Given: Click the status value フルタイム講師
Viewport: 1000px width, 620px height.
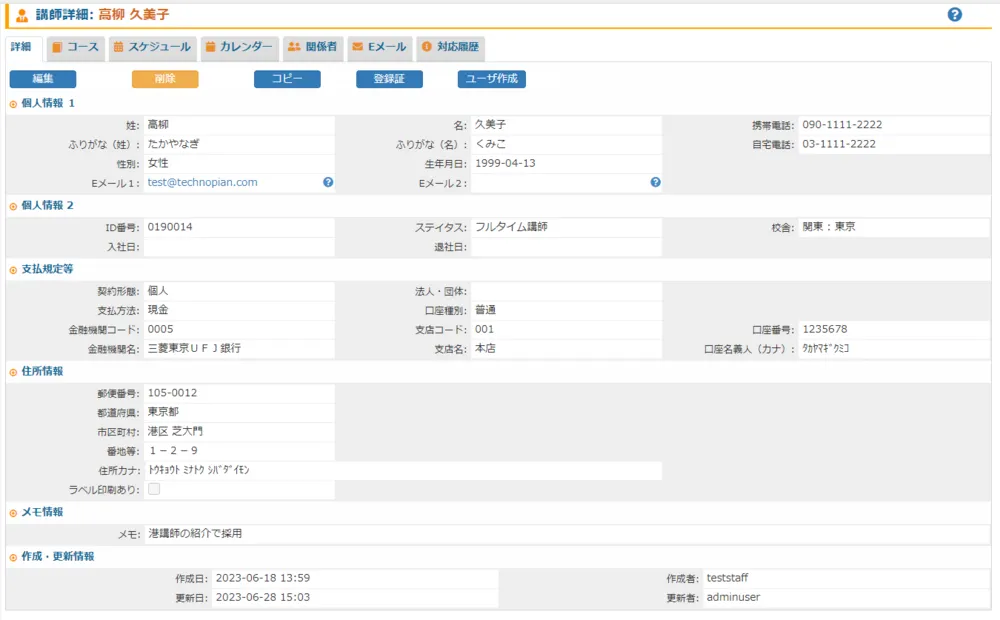Looking at the screenshot, I should click(x=511, y=227).
